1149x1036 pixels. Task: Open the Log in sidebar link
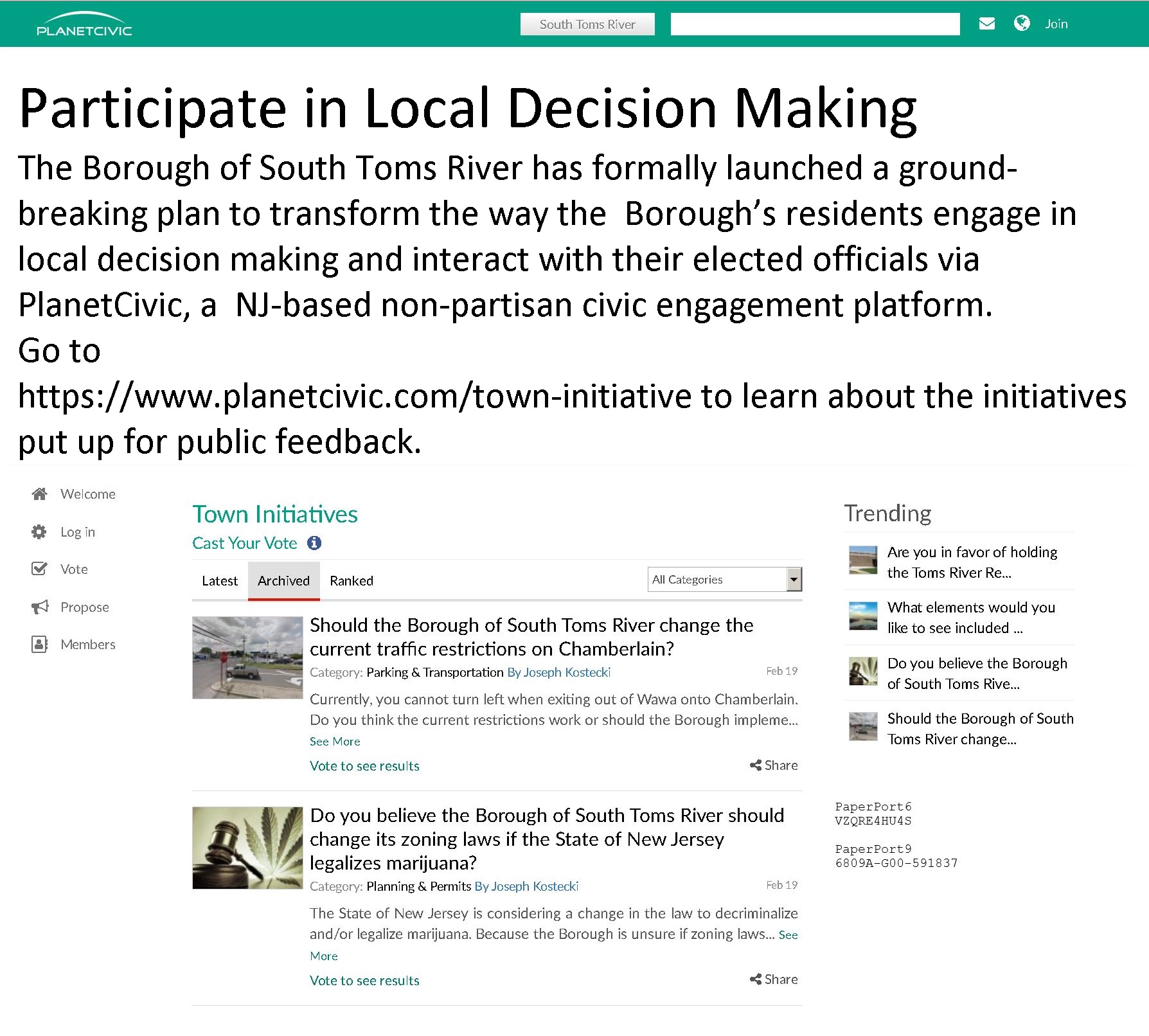coord(78,532)
